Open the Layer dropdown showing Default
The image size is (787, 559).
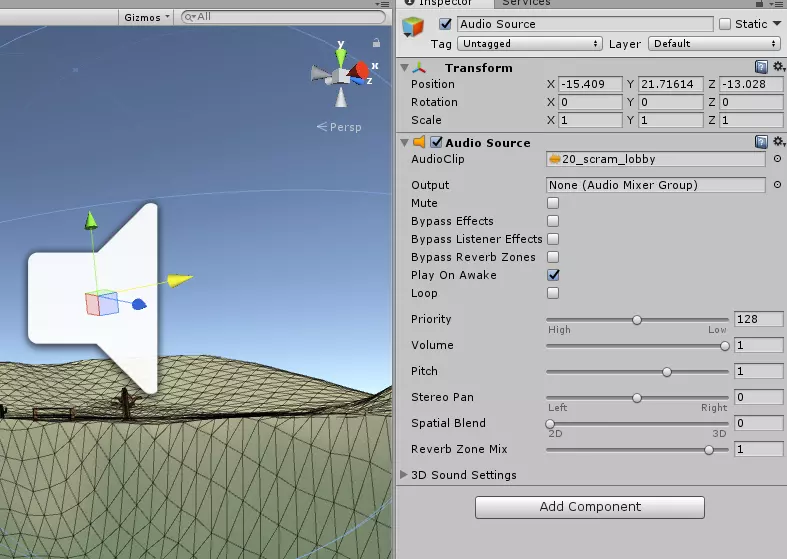tap(715, 44)
